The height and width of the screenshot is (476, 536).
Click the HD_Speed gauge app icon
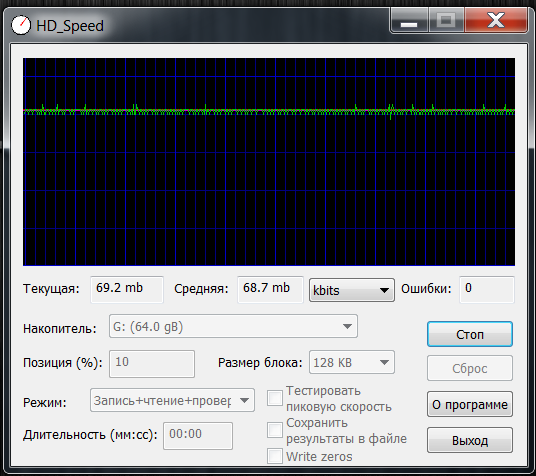pyautogui.click(x=21, y=25)
